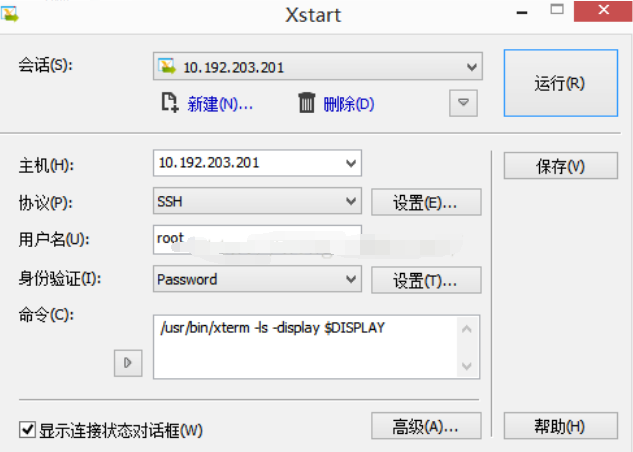
Task: Open the host combo box arrow
Action: (351, 163)
